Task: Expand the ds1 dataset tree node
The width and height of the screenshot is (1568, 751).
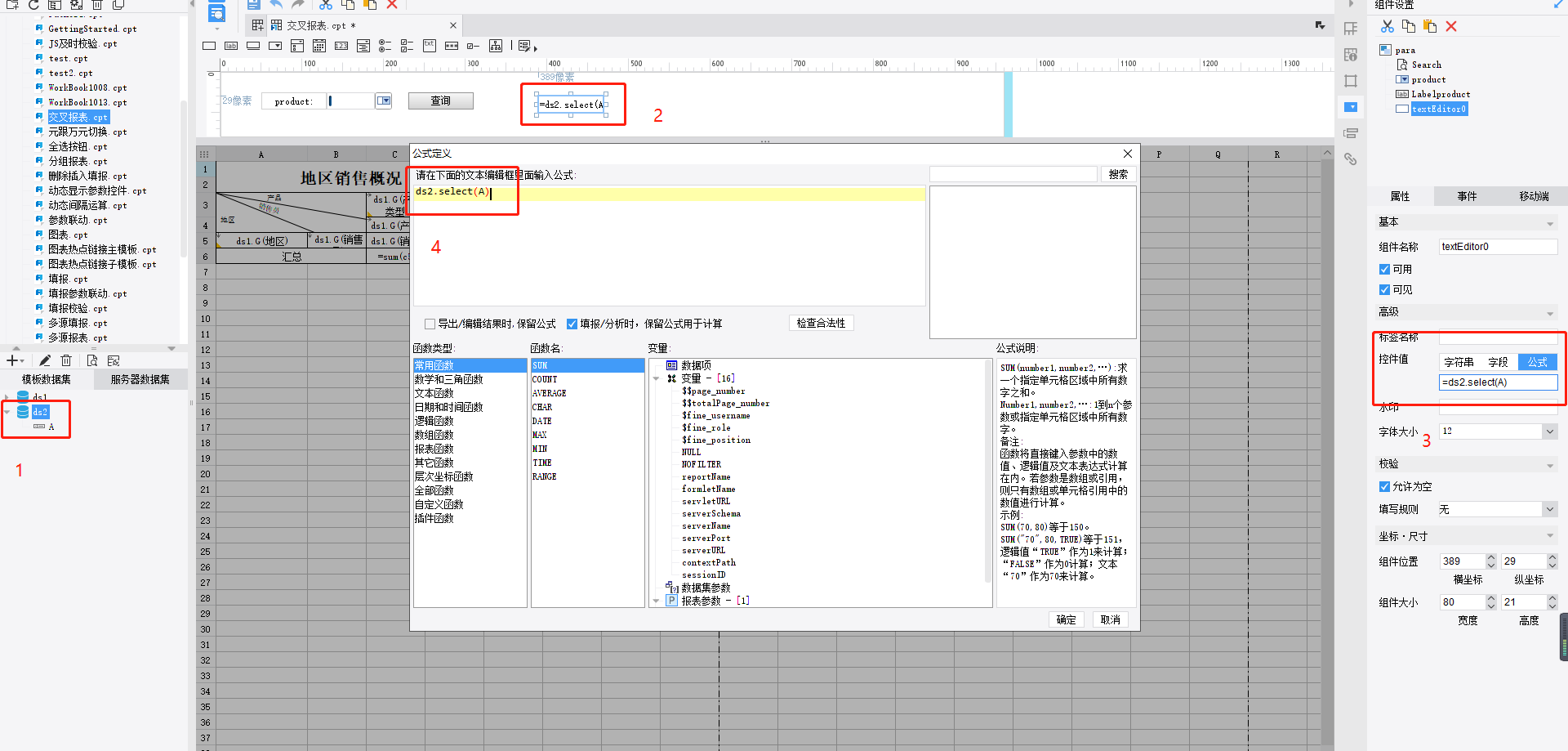Action: (7, 397)
